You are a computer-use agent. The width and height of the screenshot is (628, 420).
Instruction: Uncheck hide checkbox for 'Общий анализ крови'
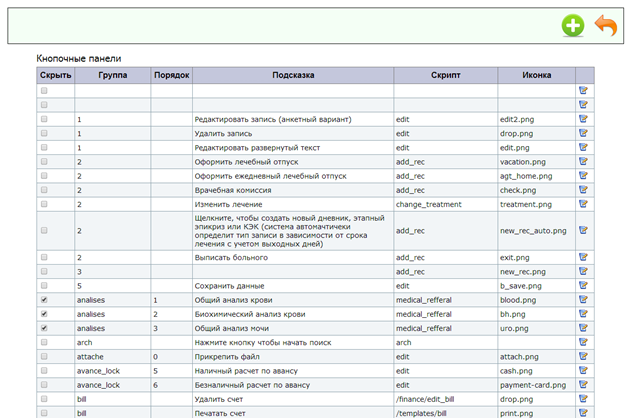point(44,299)
